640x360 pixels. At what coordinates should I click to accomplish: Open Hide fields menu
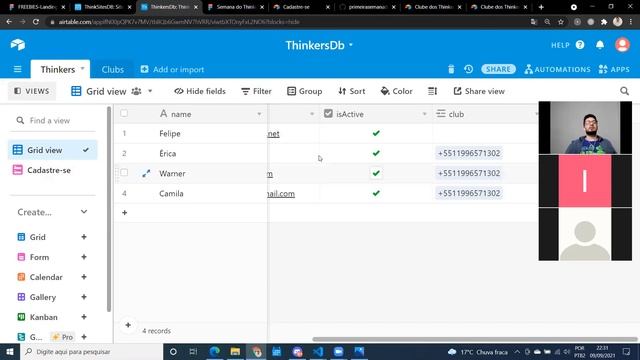(x=200, y=91)
